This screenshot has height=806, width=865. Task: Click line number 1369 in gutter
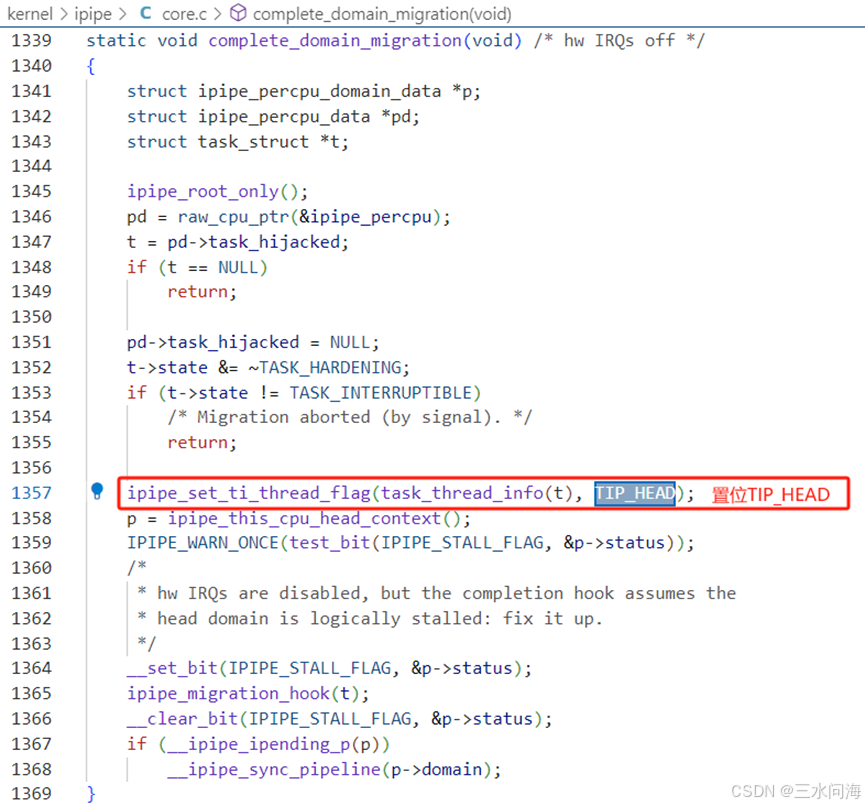(31, 793)
